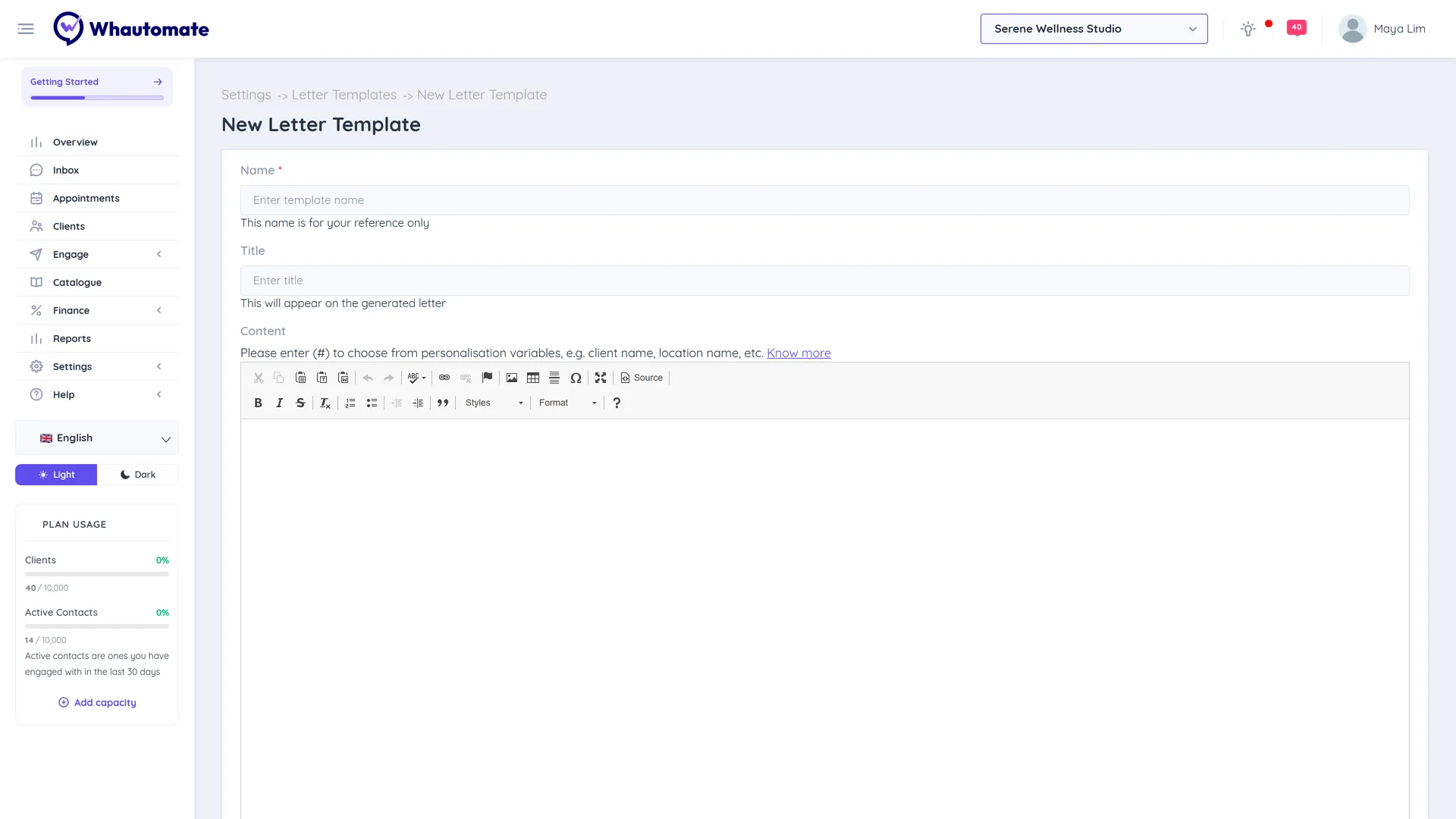Insert a horizontal line

coord(554,378)
